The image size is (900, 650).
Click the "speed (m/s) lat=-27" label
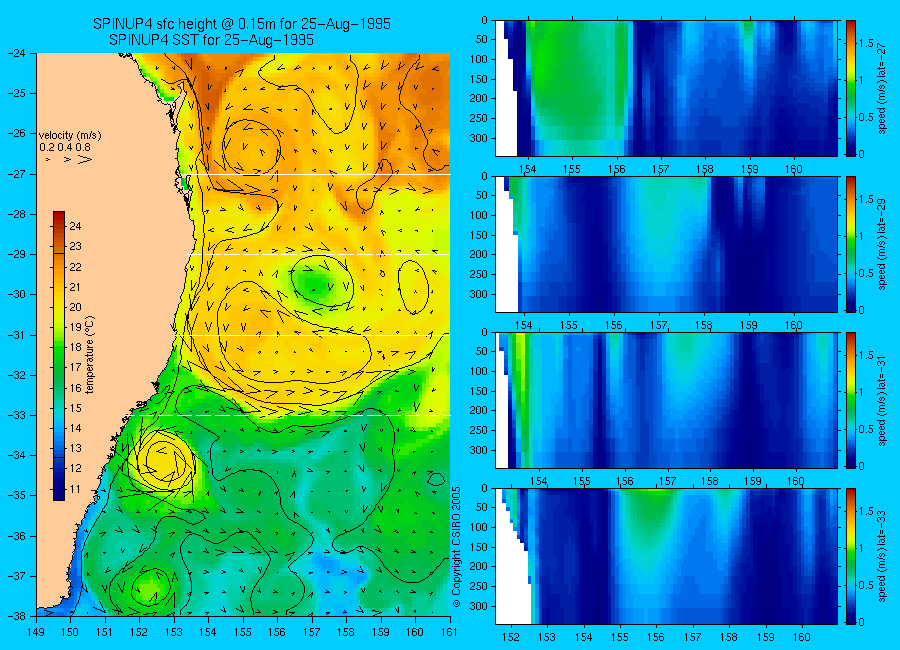point(882,88)
